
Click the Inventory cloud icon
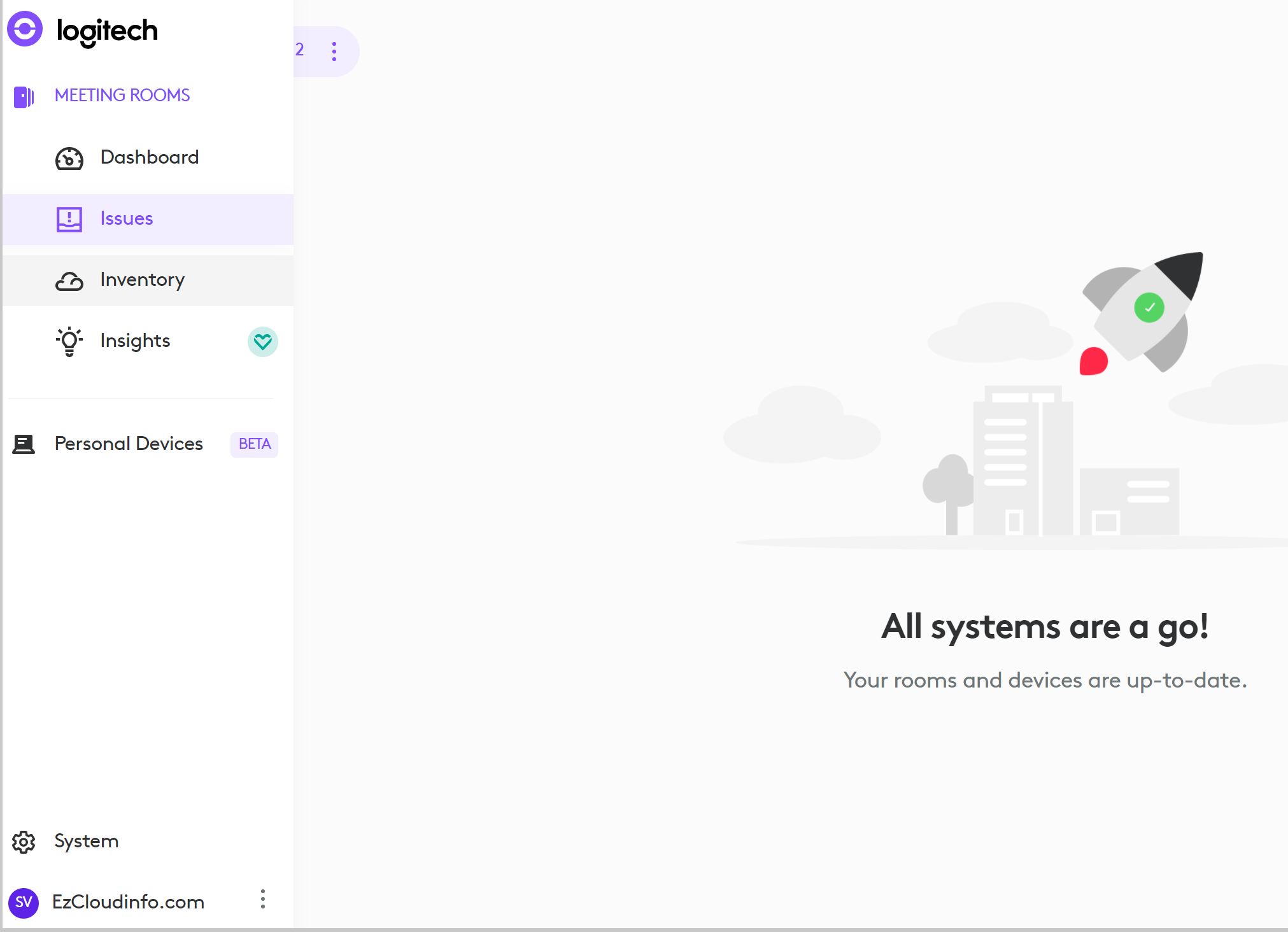69,281
